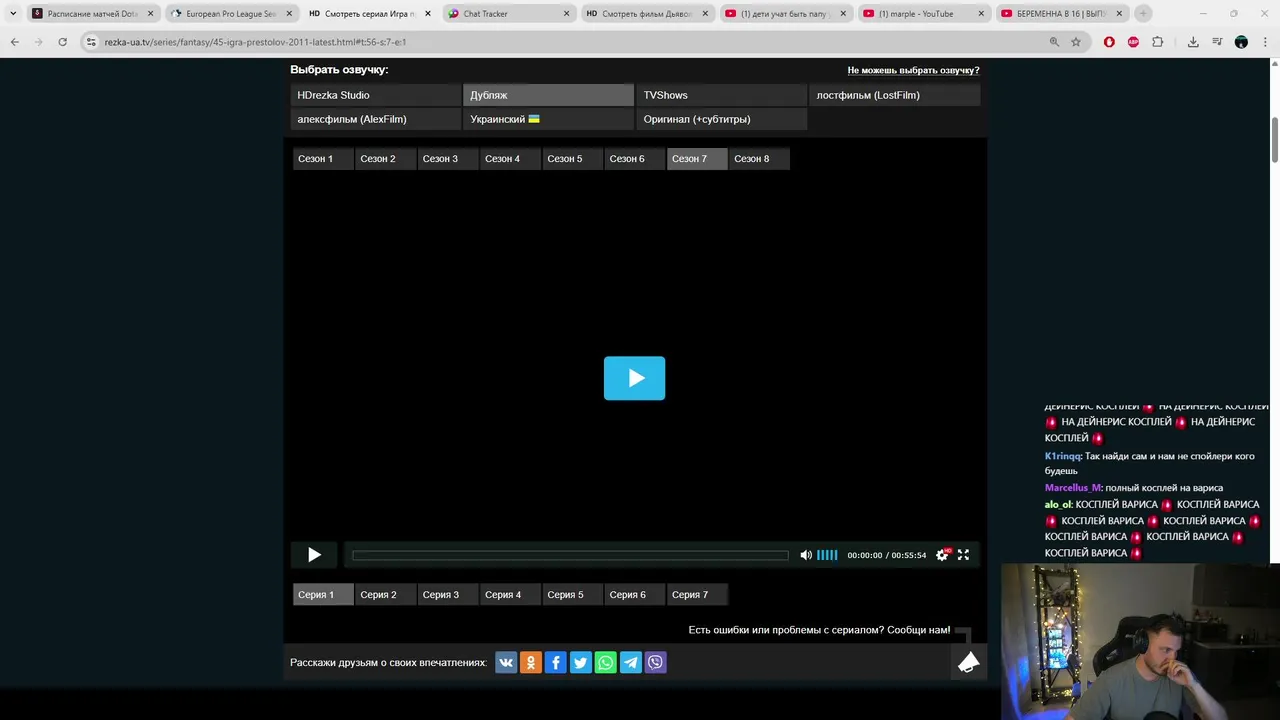
Task: Start playback with the control bar play icon
Action: point(314,555)
